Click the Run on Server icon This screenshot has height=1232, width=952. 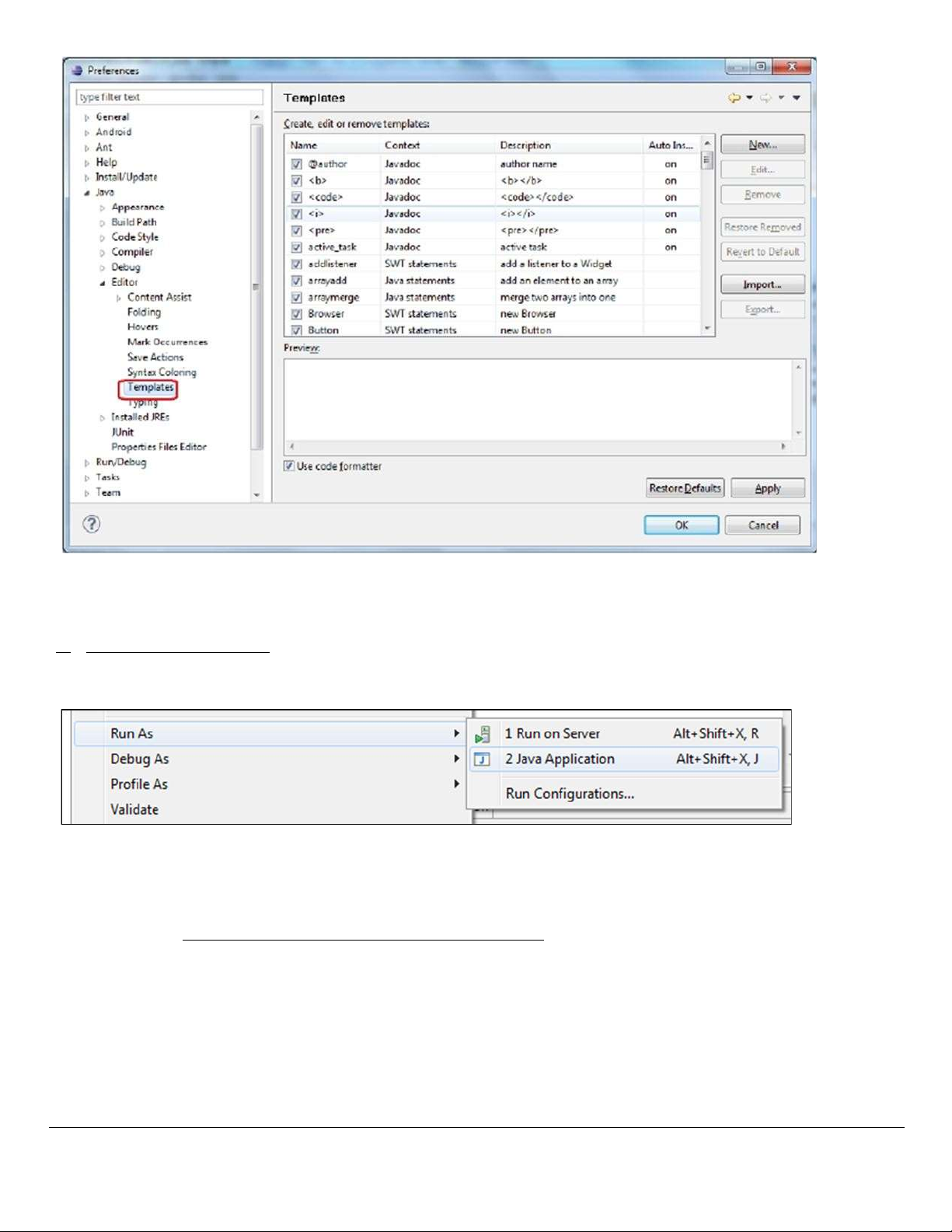(x=483, y=734)
